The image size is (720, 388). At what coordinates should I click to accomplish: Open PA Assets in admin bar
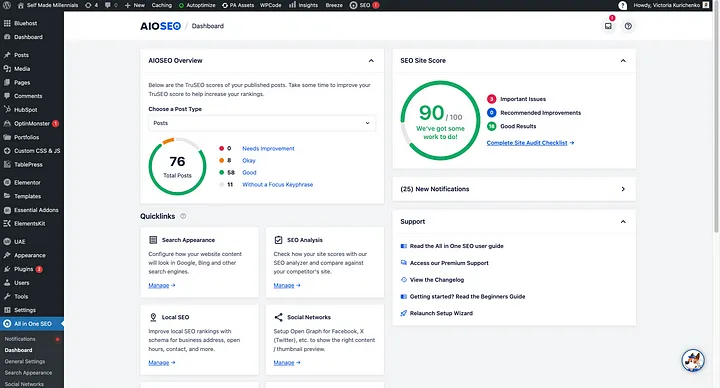click(238, 5)
